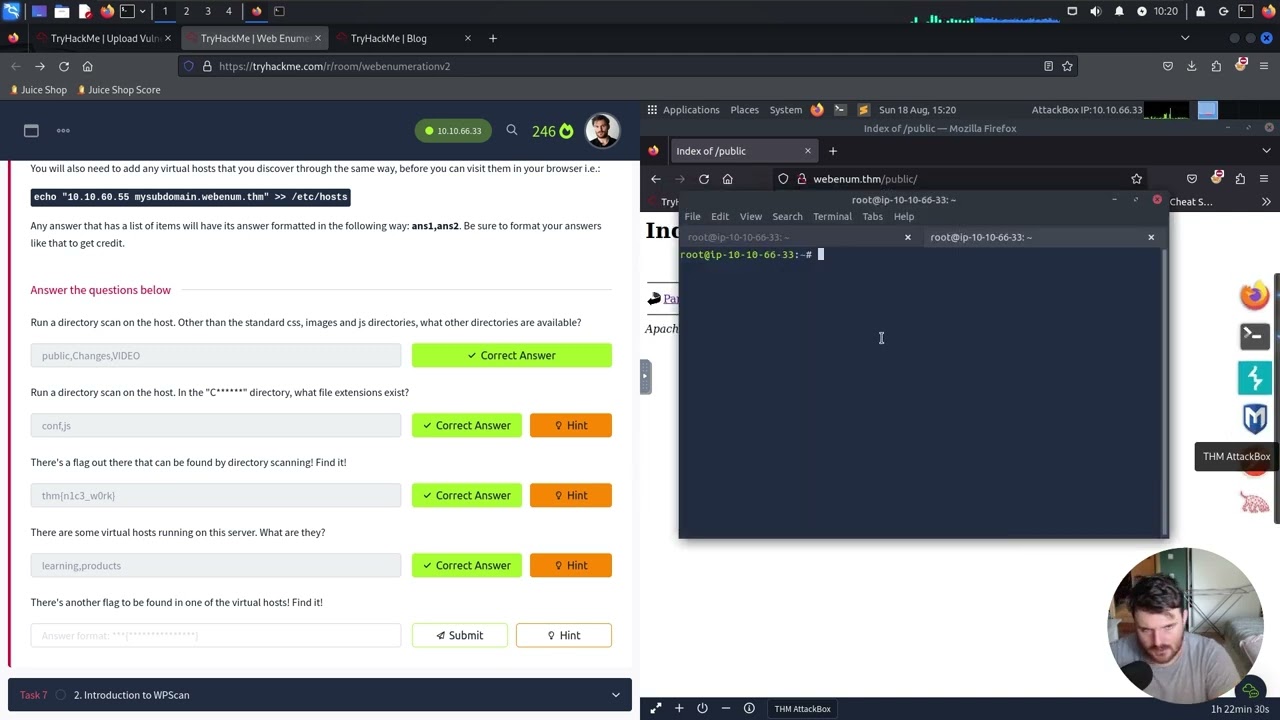
Task: Open terminal from AttackBox side dock
Action: click(1255, 336)
